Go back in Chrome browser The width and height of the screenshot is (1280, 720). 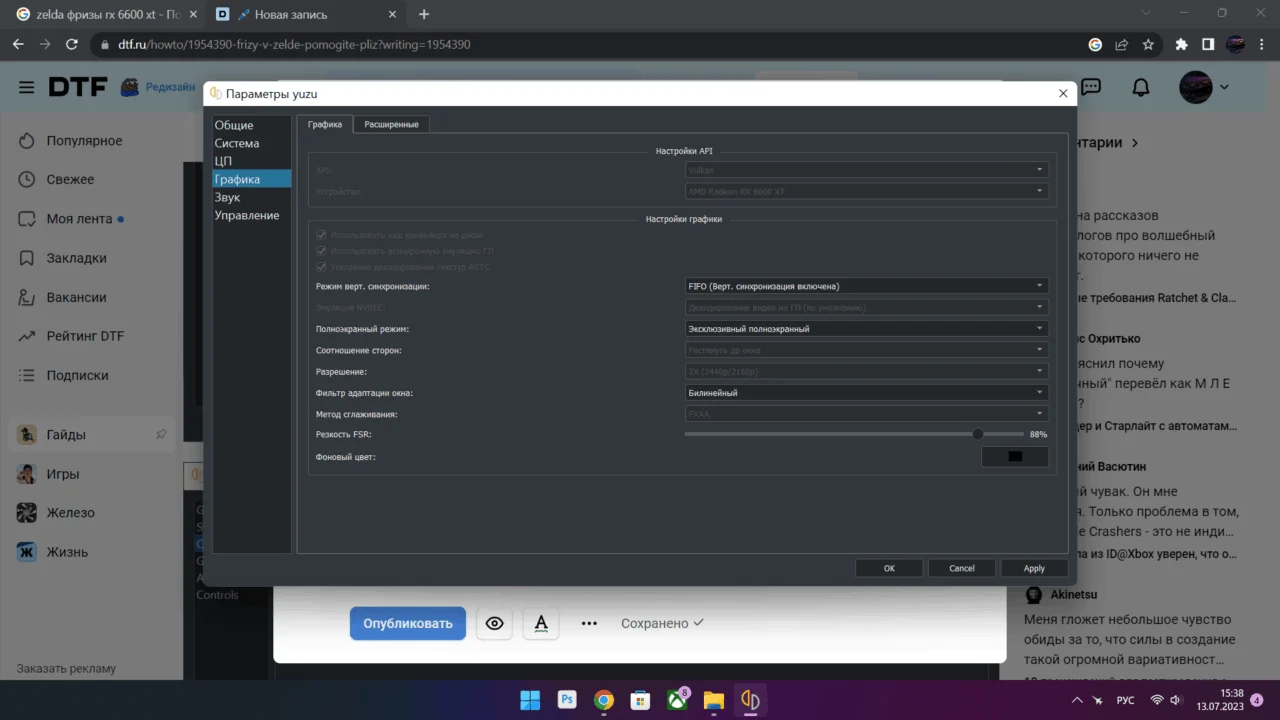click(18, 44)
